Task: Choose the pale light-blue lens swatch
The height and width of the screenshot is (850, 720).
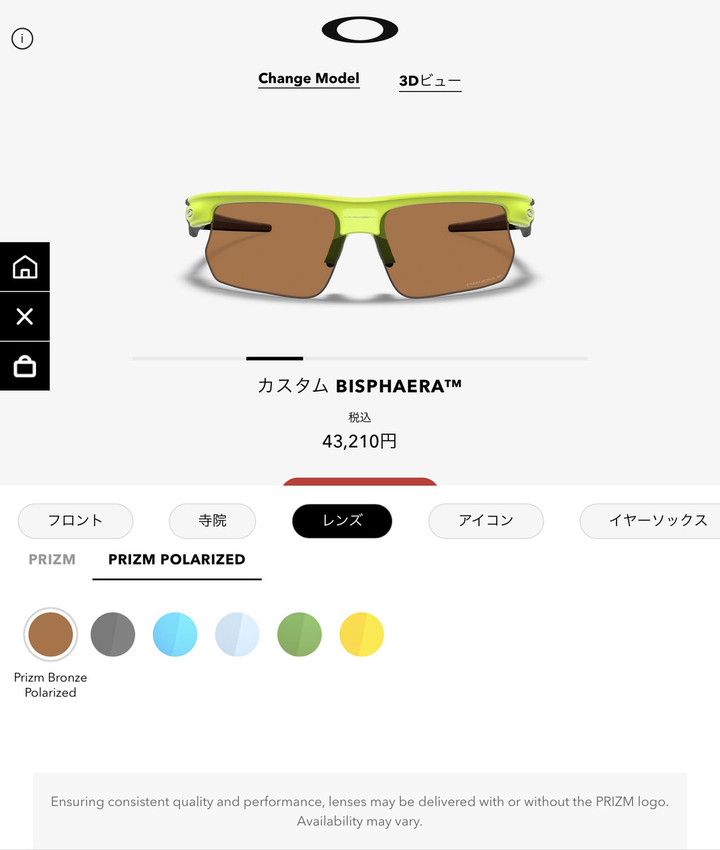Action: click(x=237, y=634)
